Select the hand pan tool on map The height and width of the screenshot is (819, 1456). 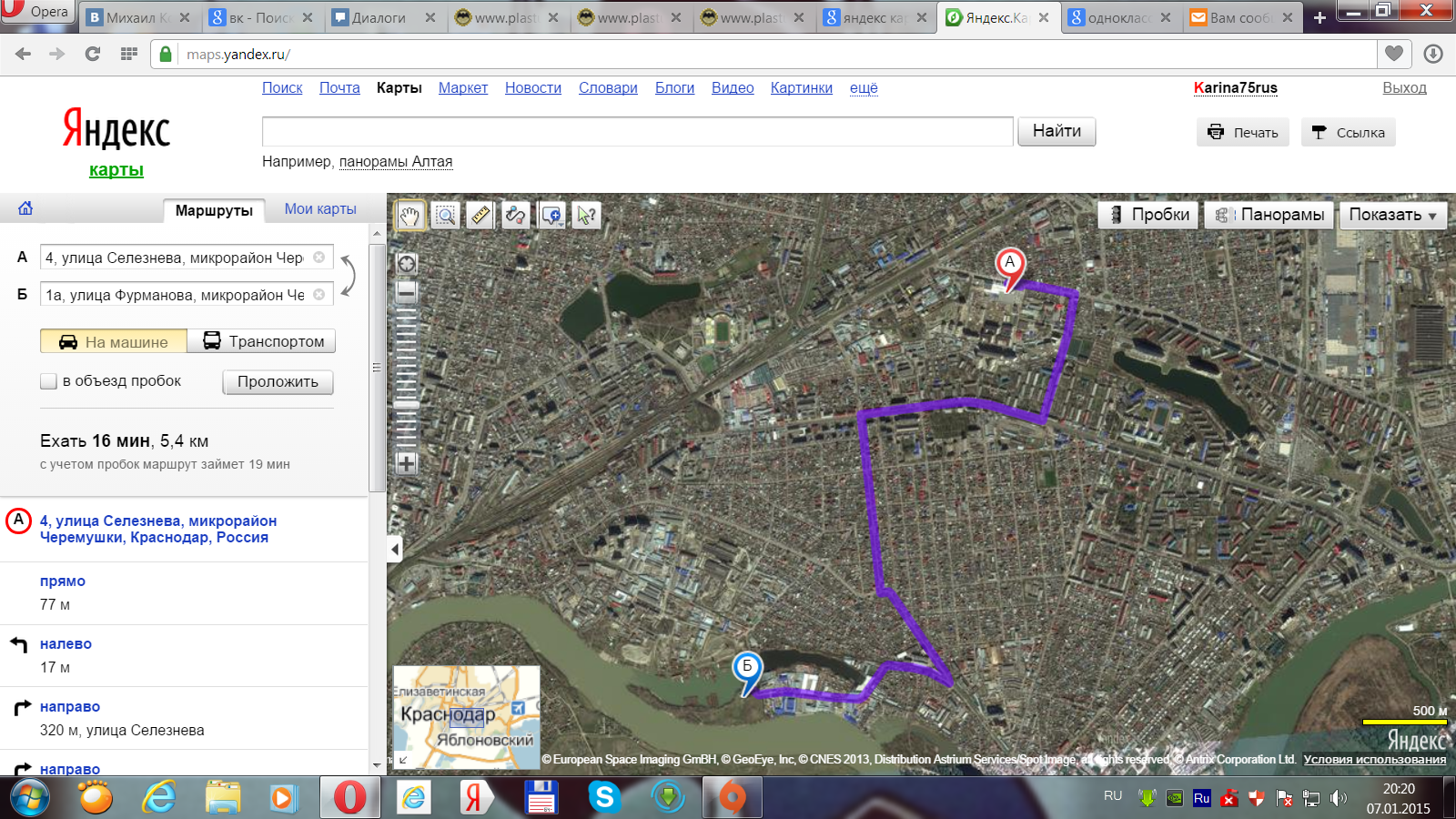[x=409, y=216]
